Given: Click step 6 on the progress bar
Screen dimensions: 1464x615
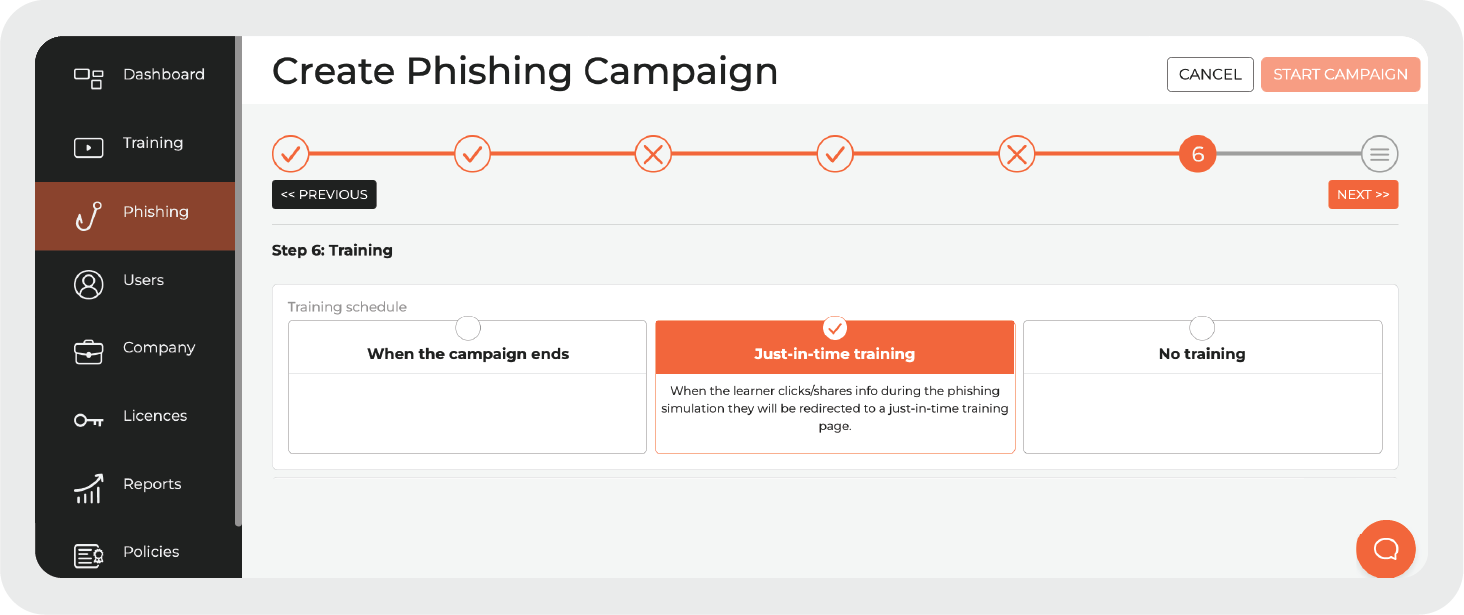Looking at the screenshot, I should click(1197, 154).
